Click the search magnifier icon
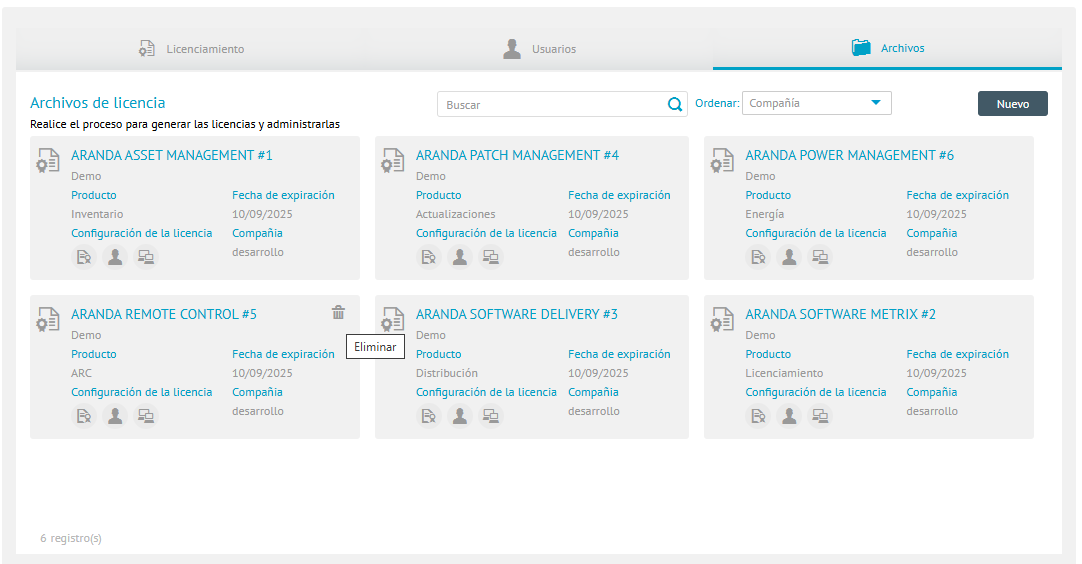The image size is (1082, 564). (675, 104)
